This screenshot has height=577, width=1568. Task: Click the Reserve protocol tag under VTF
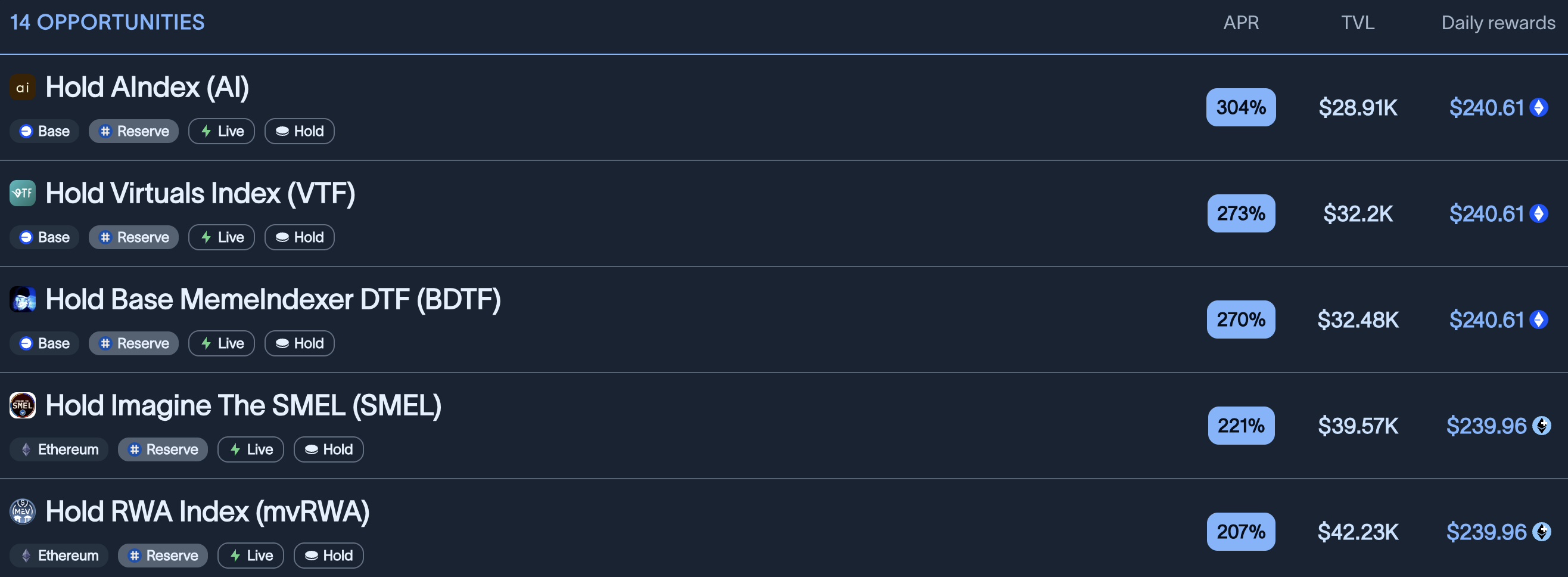pos(134,237)
